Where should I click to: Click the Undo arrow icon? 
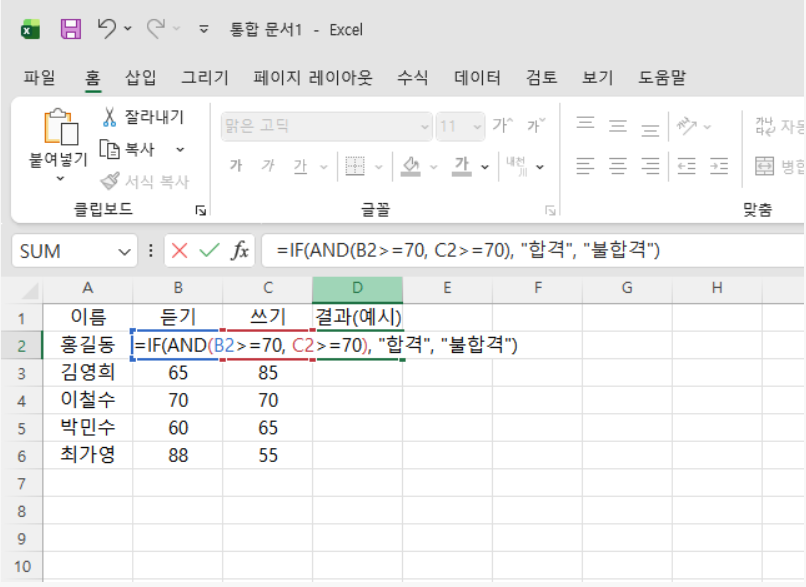pyautogui.click(x=107, y=29)
